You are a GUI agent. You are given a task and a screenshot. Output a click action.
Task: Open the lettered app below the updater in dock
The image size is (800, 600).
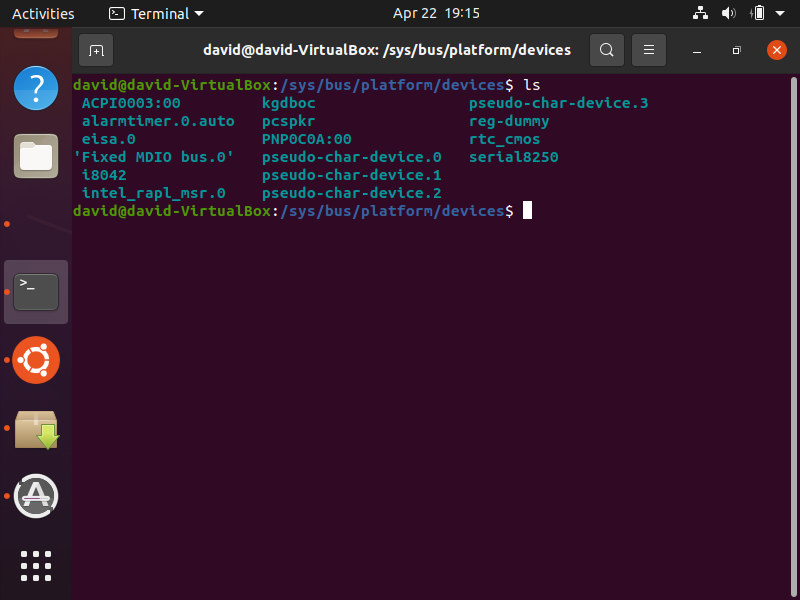point(35,495)
